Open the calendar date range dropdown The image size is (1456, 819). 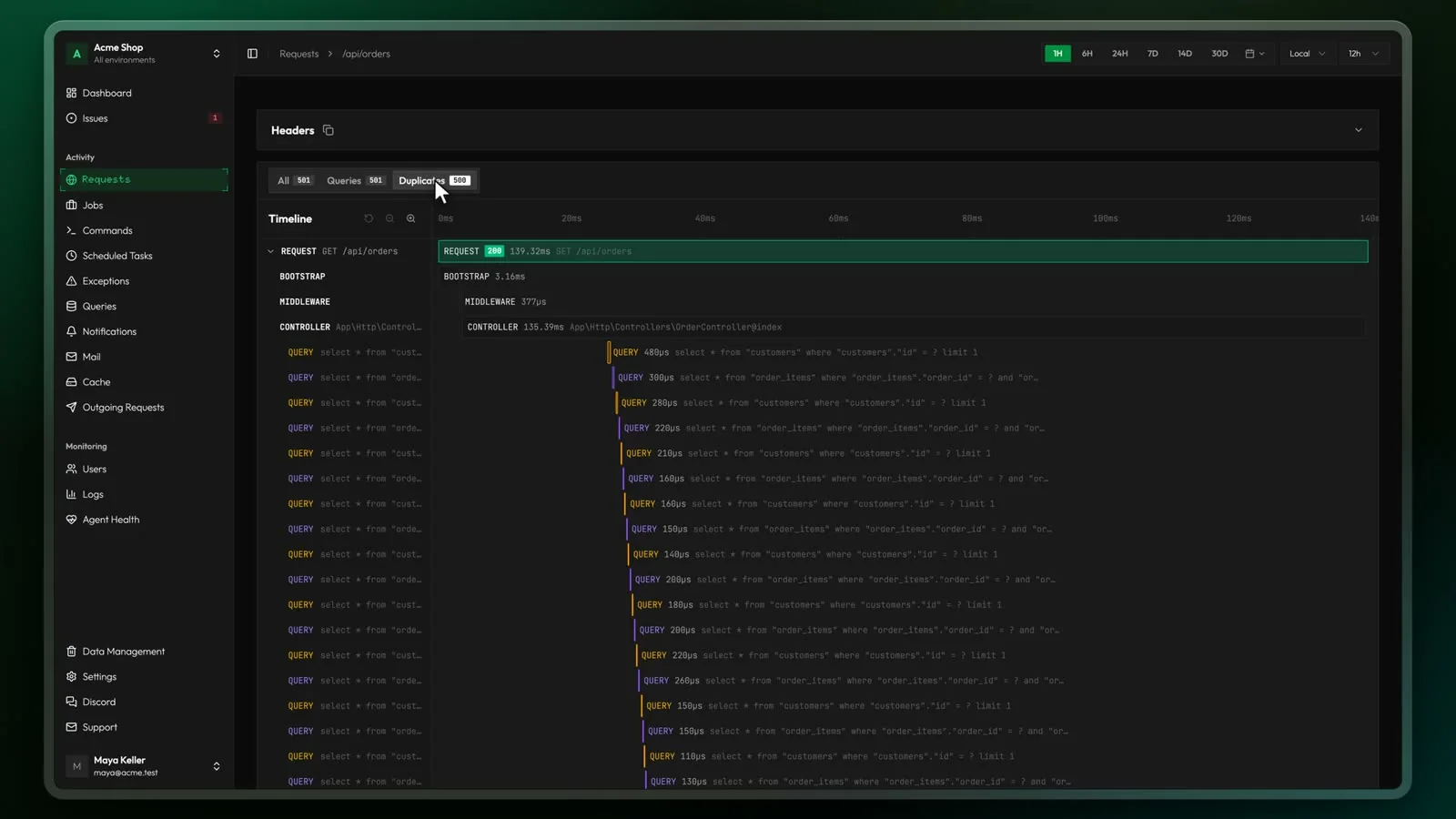click(x=1255, y=54)
